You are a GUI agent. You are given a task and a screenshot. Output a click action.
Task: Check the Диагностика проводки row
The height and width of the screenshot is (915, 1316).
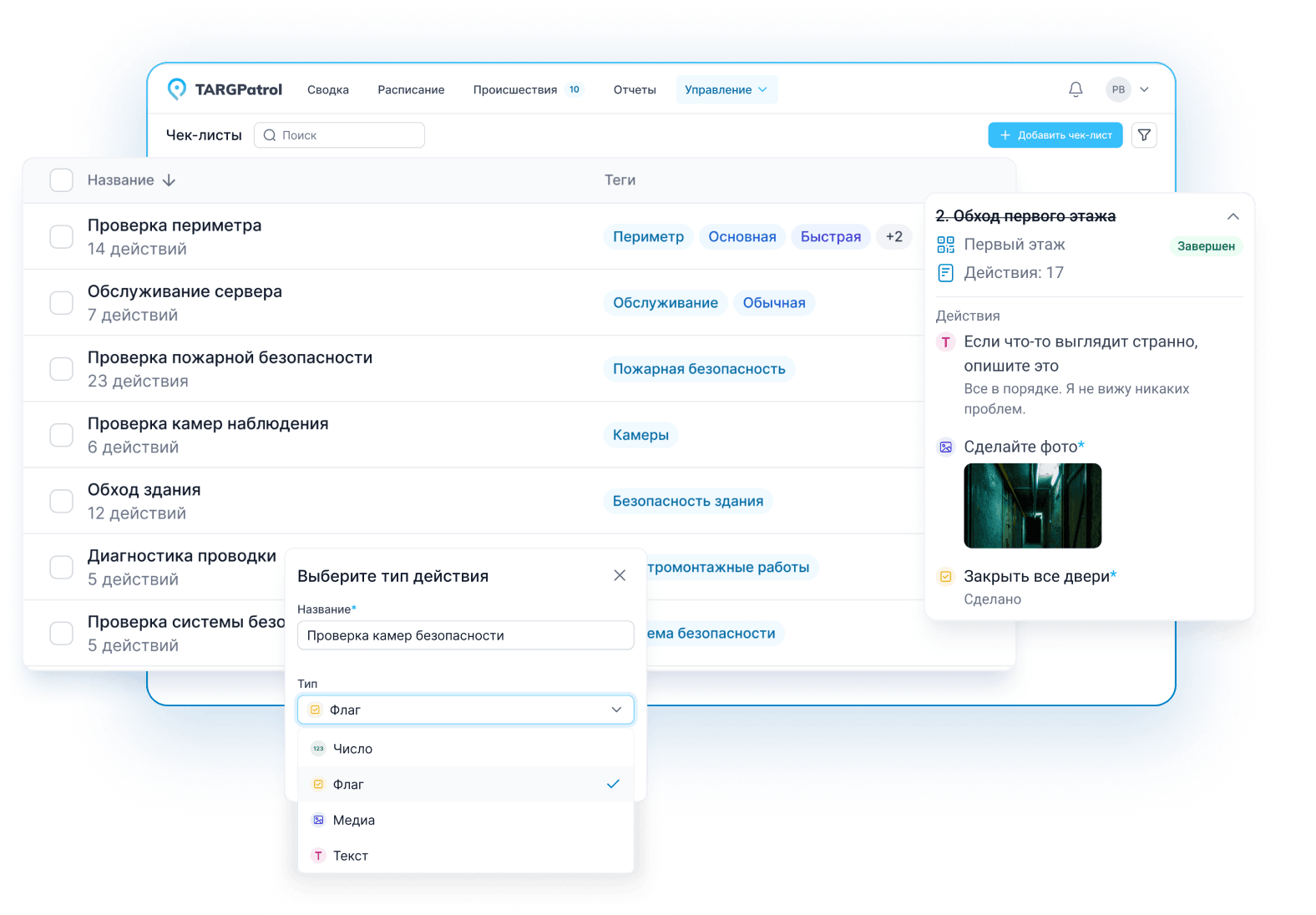pyautogui.click(x=61, y=568)
